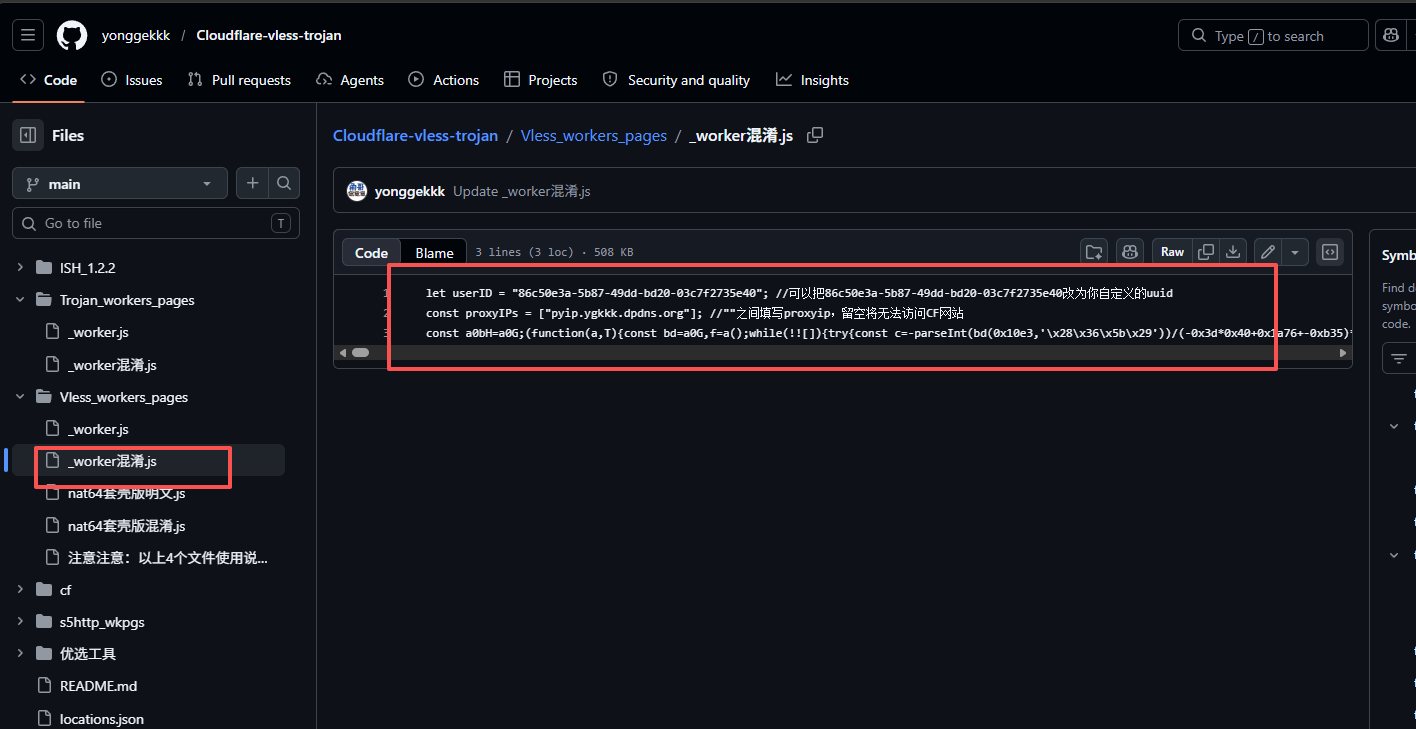Open more edit options dropdown arrow

tap(1295, 252)
